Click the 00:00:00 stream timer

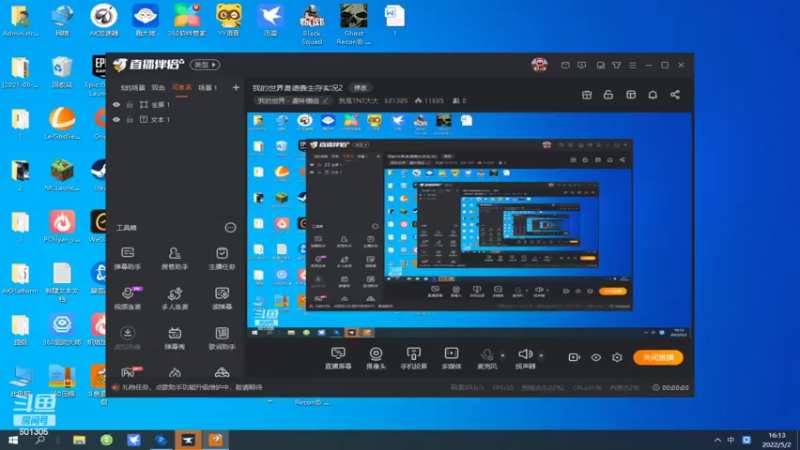click(670, 388)
